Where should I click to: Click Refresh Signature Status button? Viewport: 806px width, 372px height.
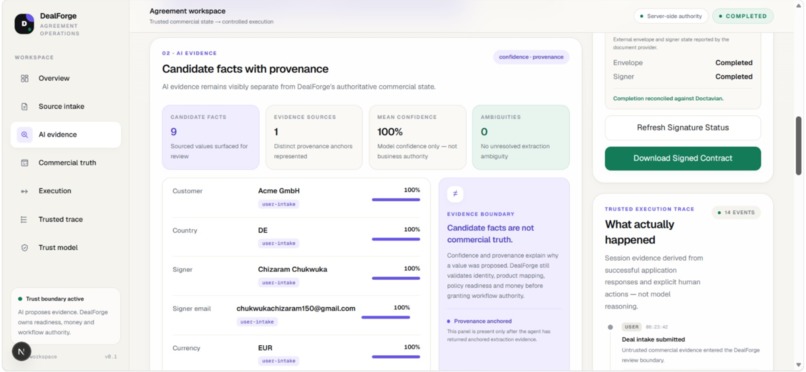[x=683, y=127]
